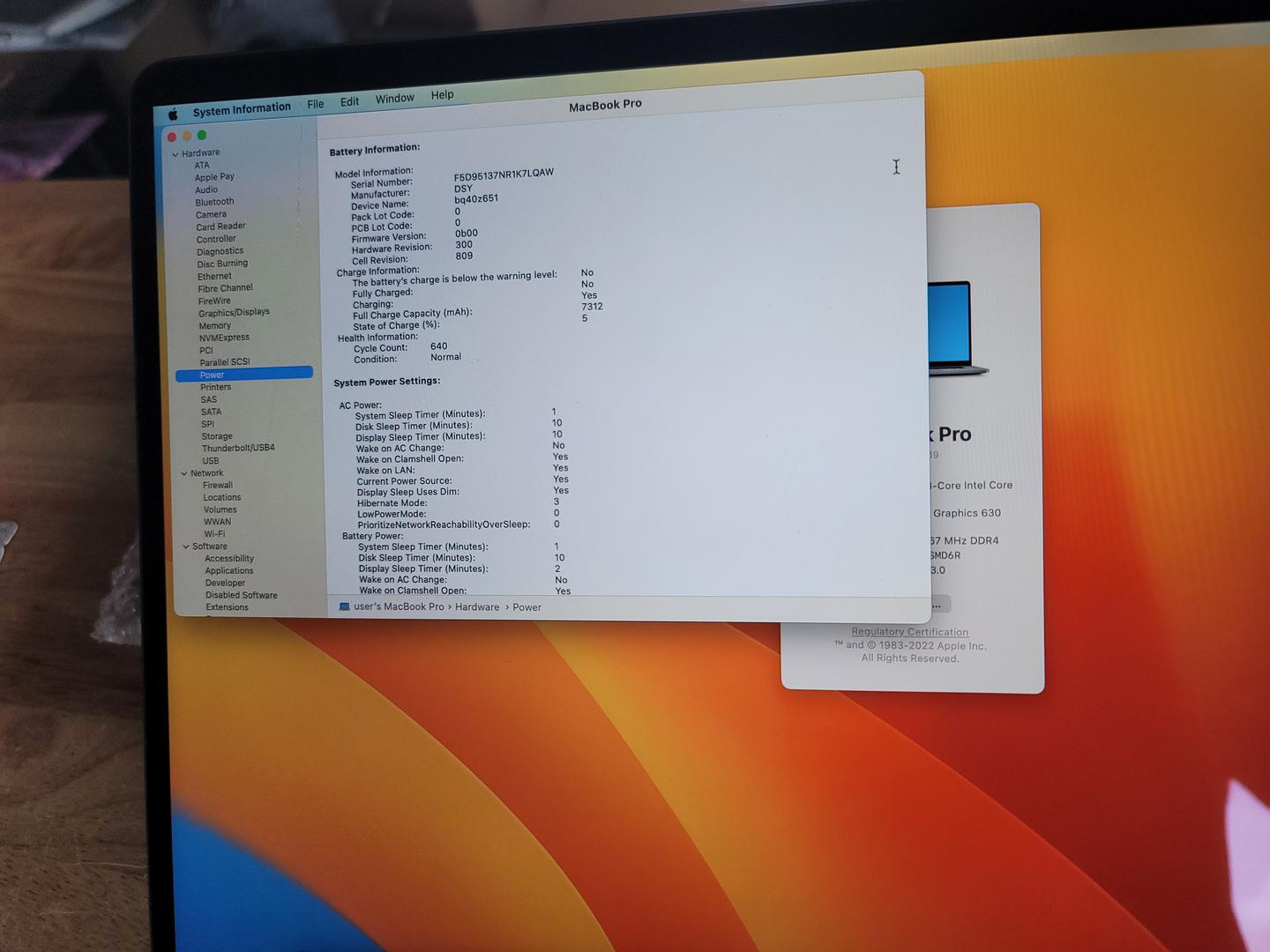Select Firewall under Network
The width and height of the screenshot is (1270, 952).
click(x=218, y=485)
